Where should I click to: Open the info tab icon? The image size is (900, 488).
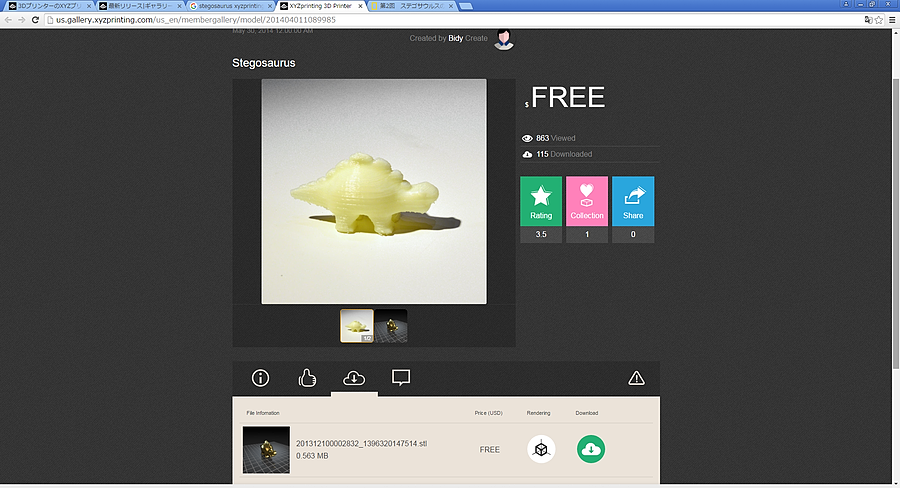(x=261, y=378)
